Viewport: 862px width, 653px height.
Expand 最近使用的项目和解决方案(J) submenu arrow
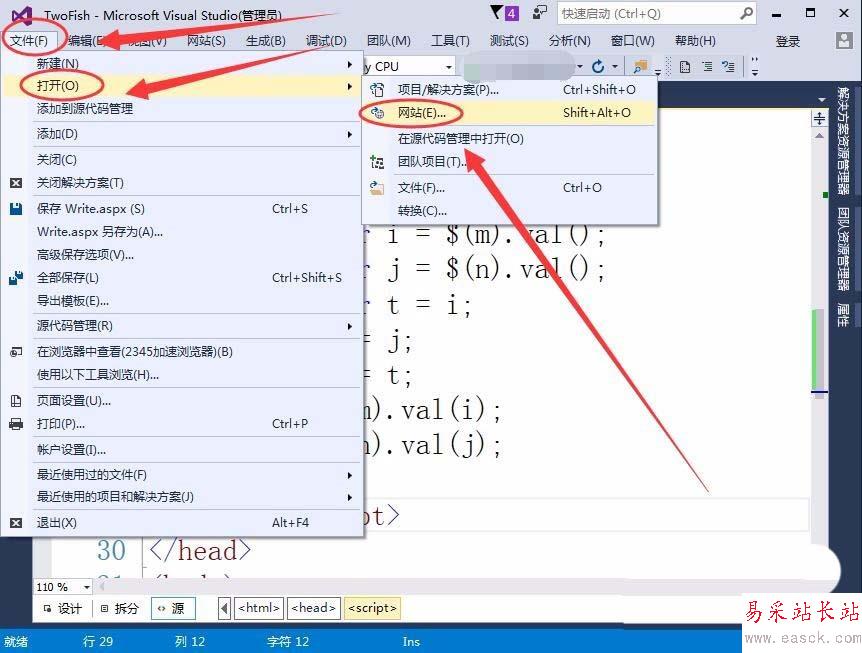coord(350,497)
